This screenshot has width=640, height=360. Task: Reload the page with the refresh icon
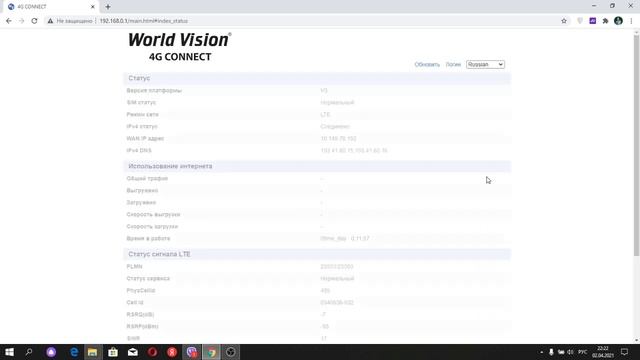click(x=34, y=21)
